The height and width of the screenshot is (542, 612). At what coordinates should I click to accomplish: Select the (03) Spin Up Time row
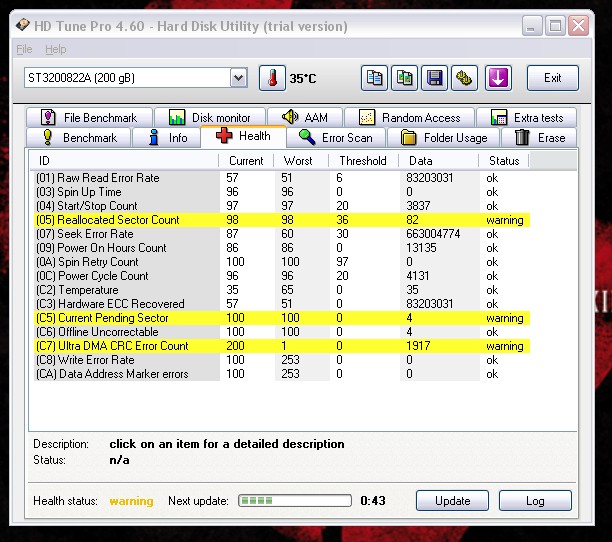282,192
